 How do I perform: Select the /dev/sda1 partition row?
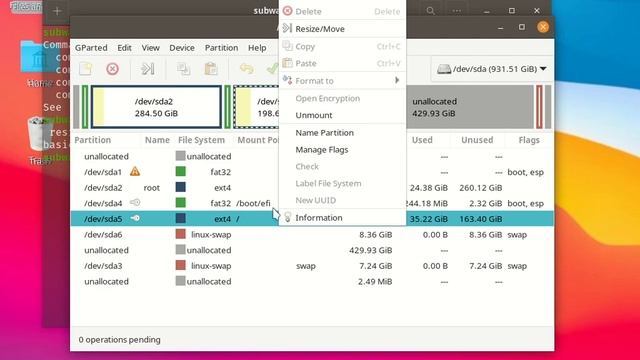point(312,172)
